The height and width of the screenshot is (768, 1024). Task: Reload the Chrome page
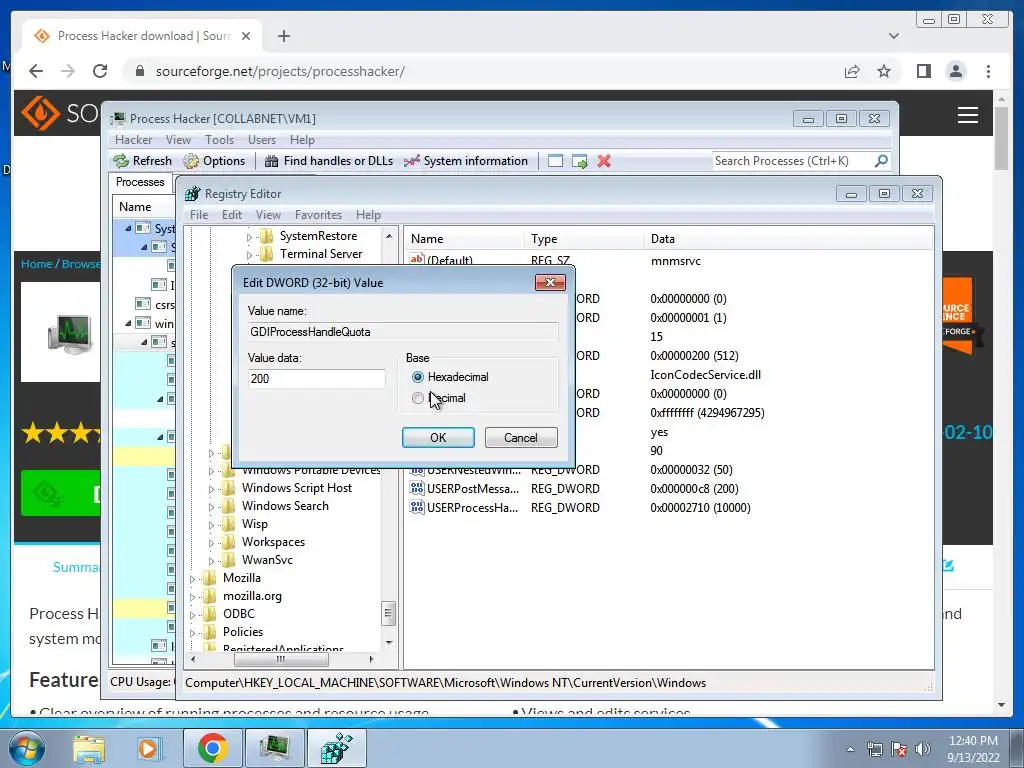(100, 71)
